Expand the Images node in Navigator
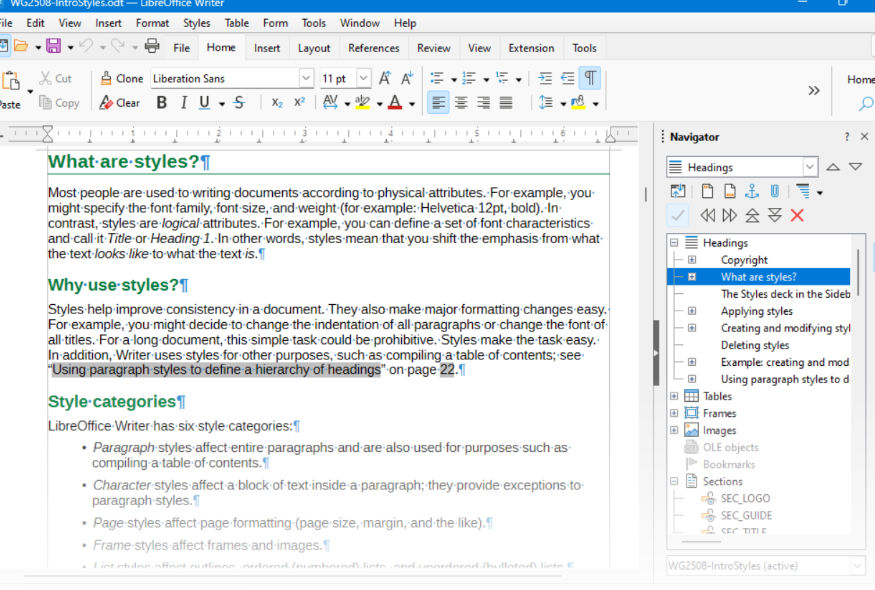This screenshot has height=590, width=875. click(x=674, y=430)
